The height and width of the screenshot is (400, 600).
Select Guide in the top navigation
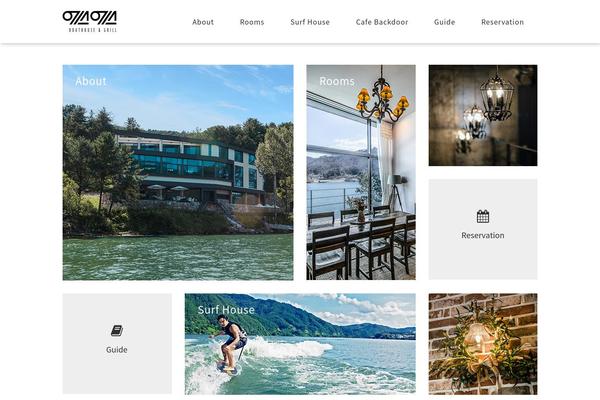coord(445,22)
